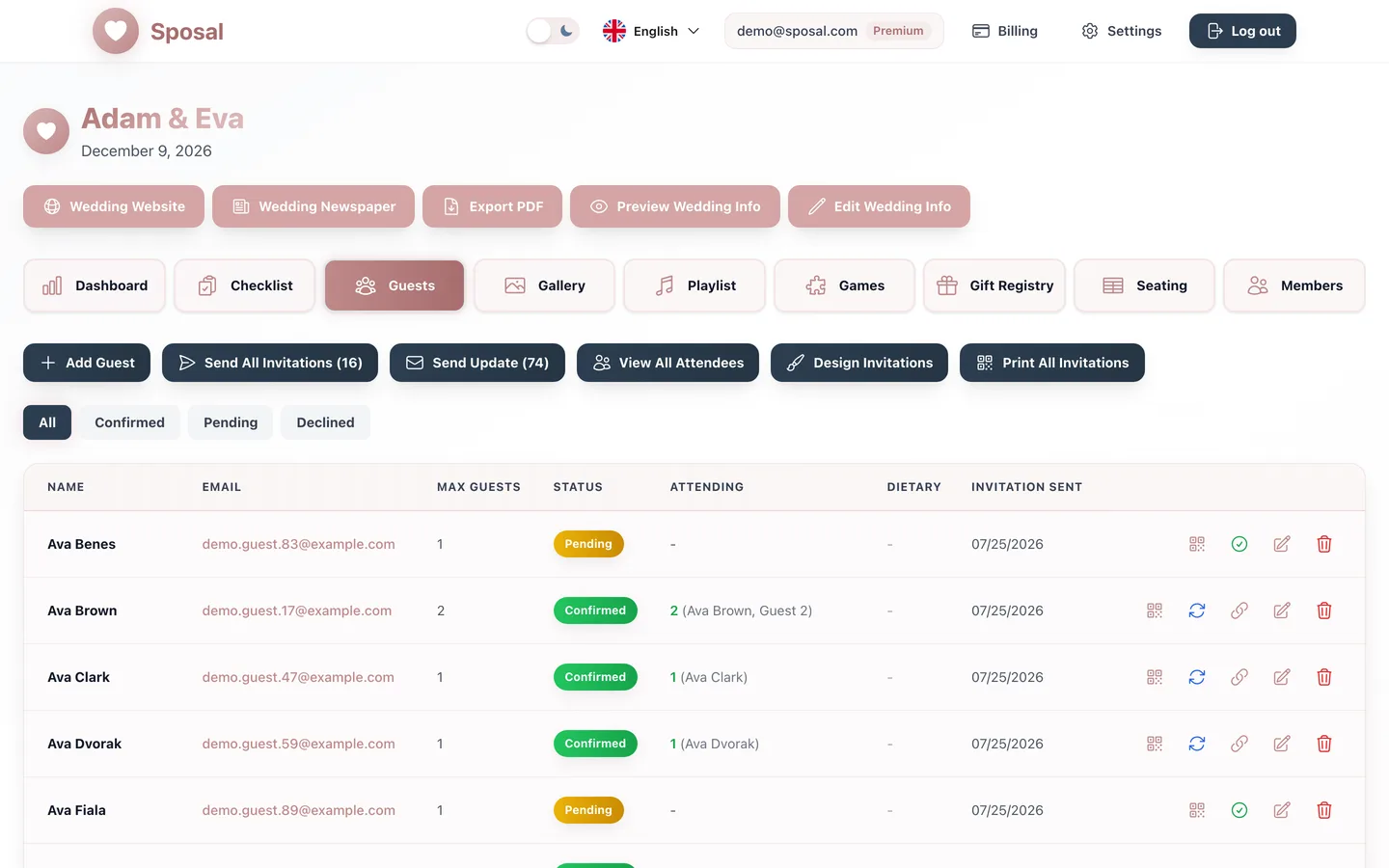Viewport: 1389px width, 868px height.
Task: Click Send Update (74) button
Action: point(477,363)
